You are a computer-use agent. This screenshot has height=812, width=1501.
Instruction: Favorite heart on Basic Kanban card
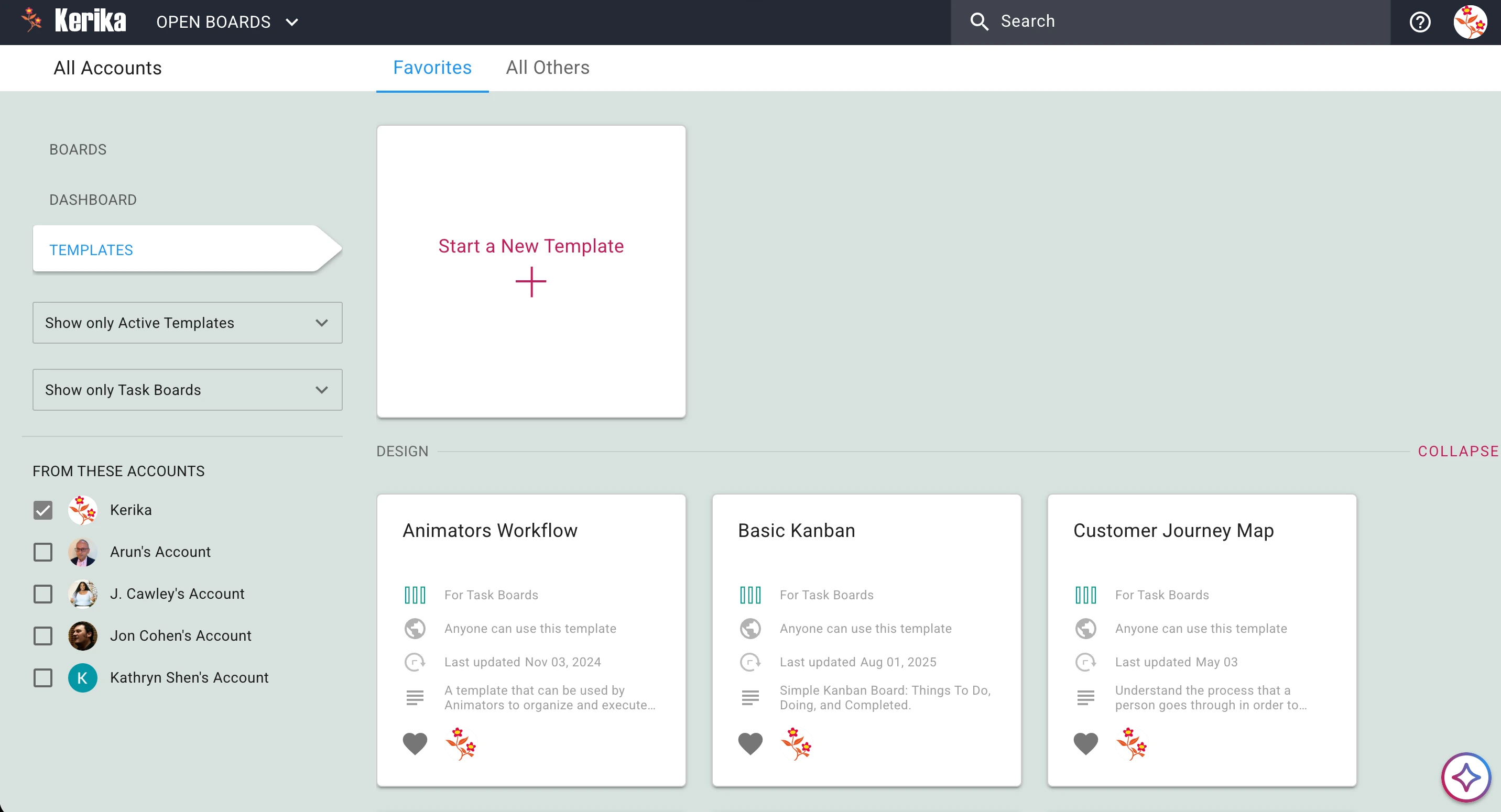(750, 744)
